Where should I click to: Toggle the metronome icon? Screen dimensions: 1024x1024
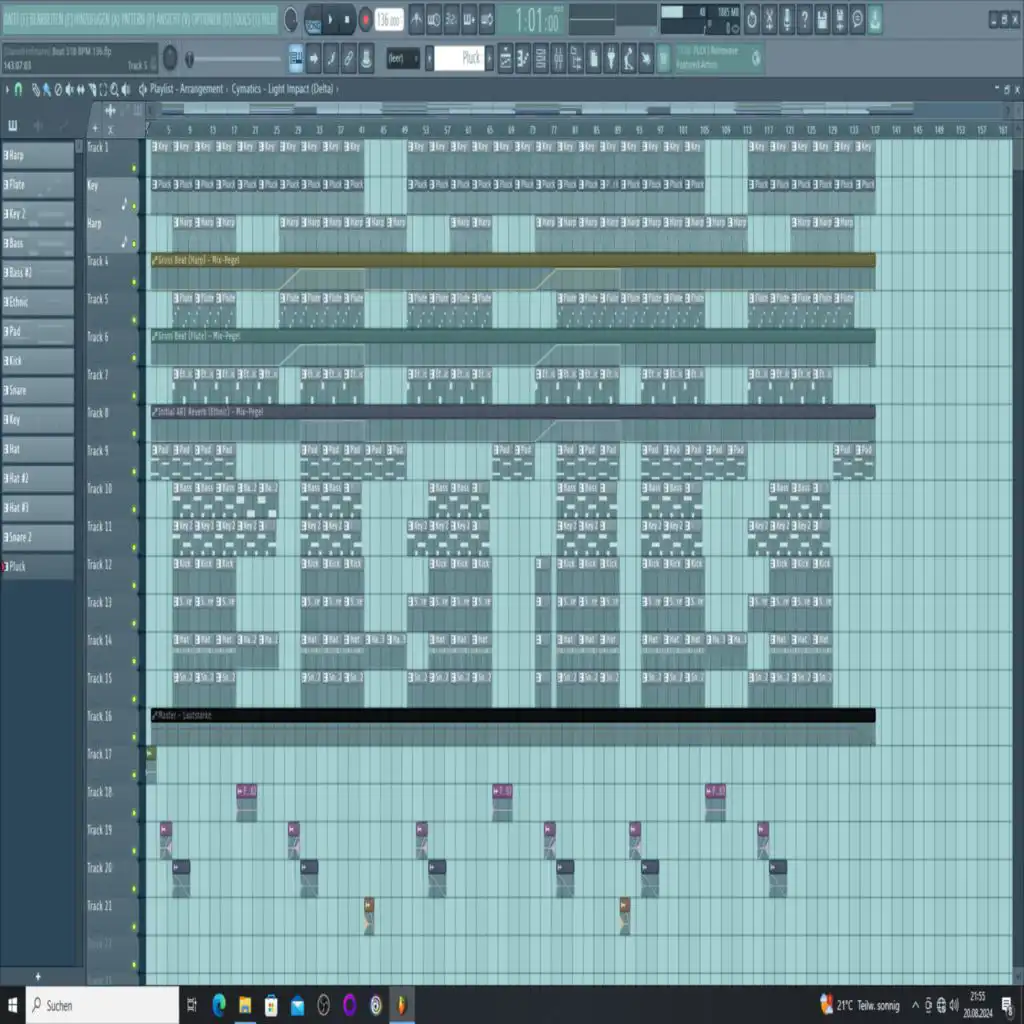[x=416, y=20]
